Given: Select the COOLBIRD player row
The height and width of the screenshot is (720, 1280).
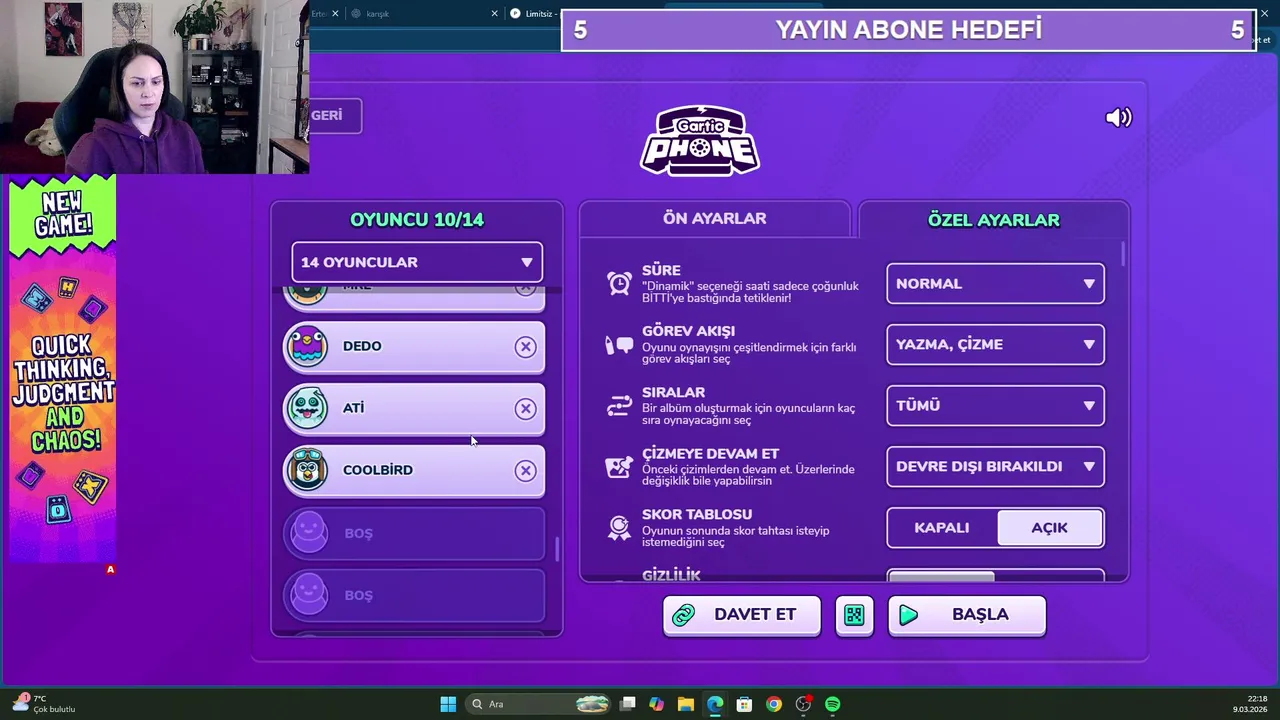Looking at the screenshot, I should click(x=414, y=470).
